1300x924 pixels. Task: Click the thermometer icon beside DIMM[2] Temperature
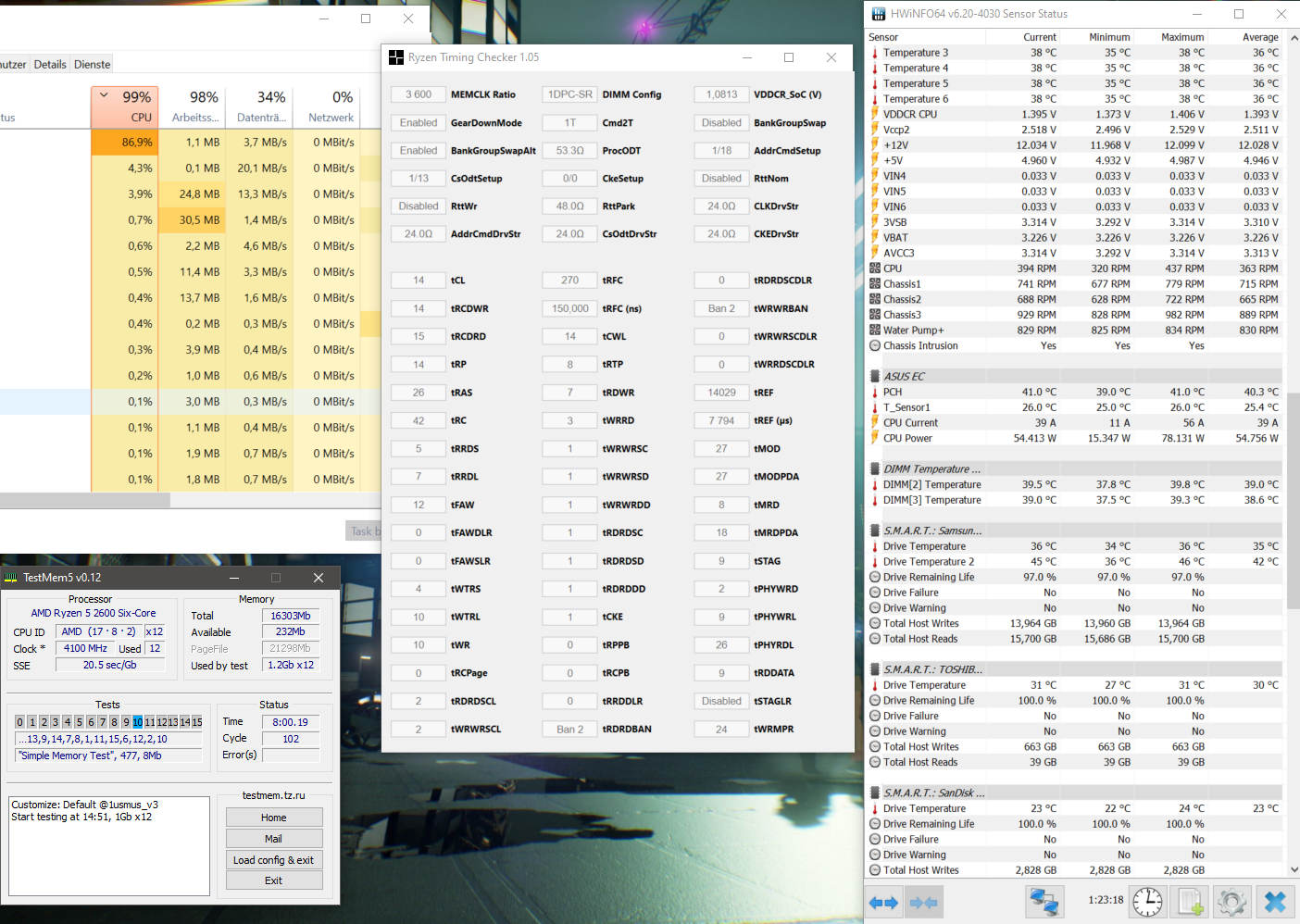click(x=875, y=484)
